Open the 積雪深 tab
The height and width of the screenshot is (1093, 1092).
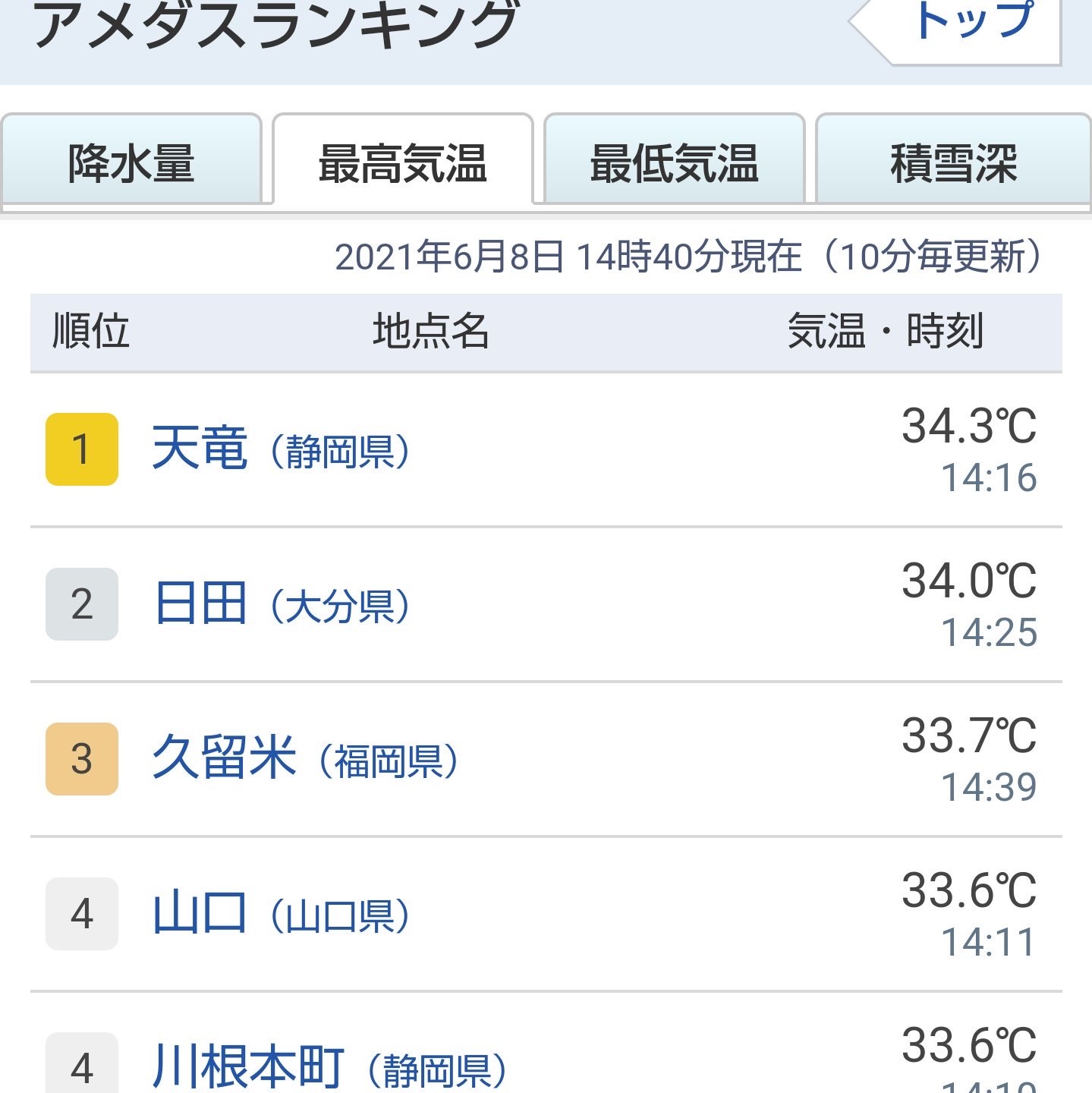click(952, 162)
